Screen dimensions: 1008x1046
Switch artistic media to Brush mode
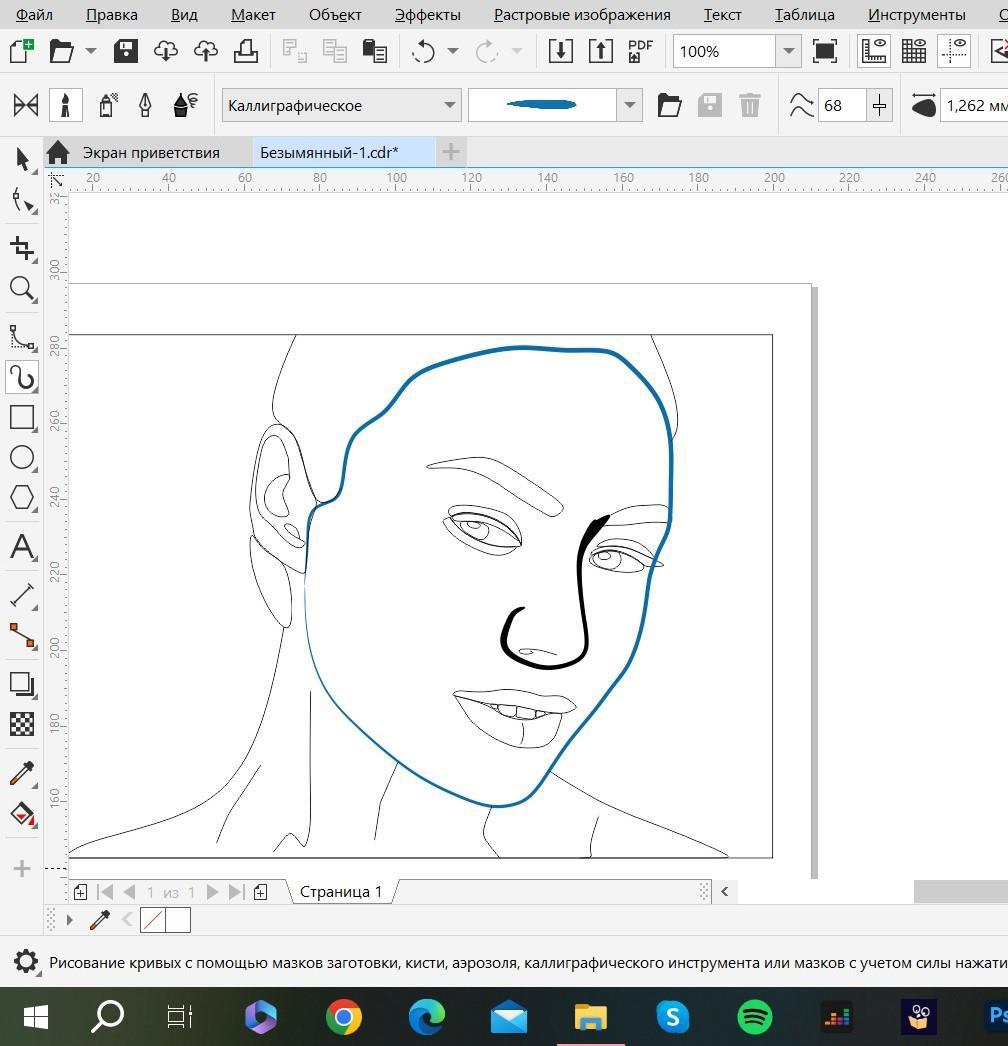click(x=66, y=105)
